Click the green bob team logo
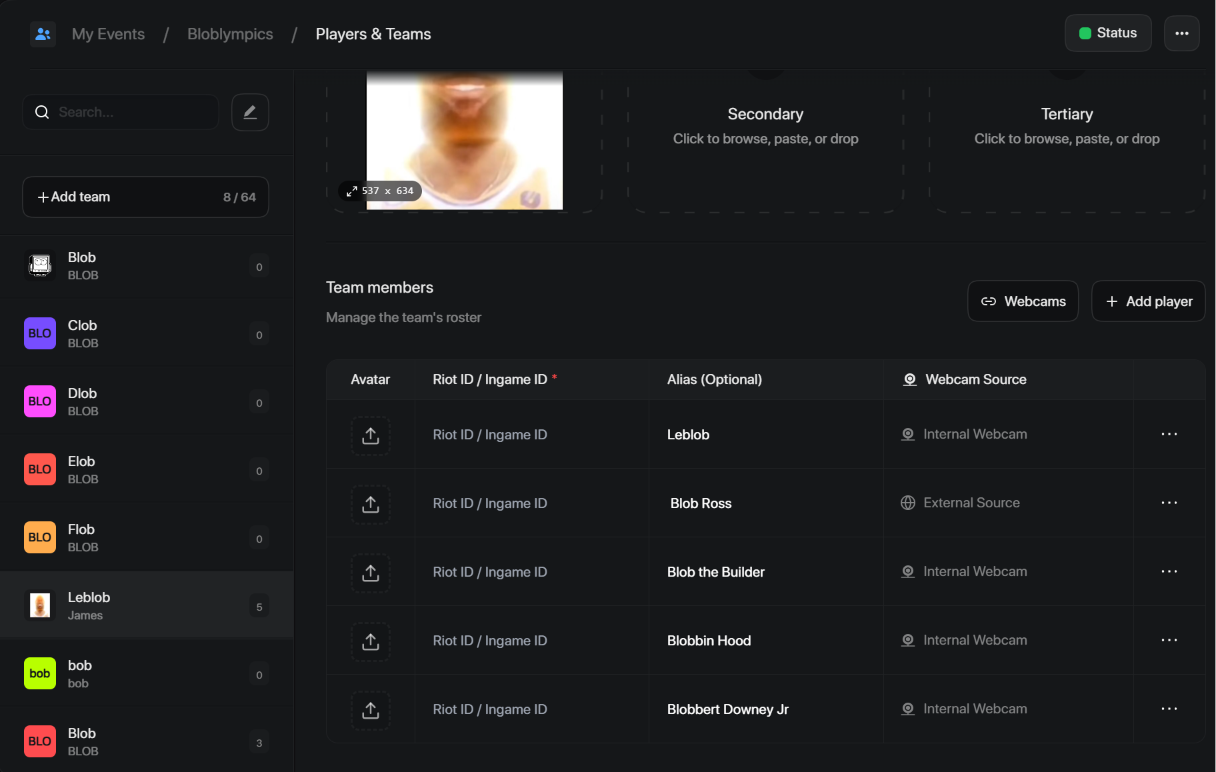The height and width of the screenshot is (772, 1216). (40, 673)
